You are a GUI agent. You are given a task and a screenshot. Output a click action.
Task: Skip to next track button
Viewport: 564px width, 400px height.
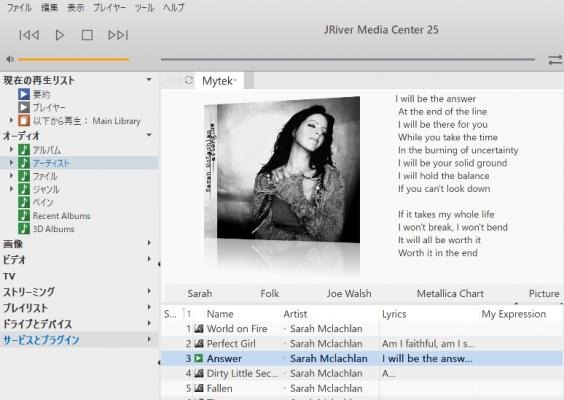(118, 35)
